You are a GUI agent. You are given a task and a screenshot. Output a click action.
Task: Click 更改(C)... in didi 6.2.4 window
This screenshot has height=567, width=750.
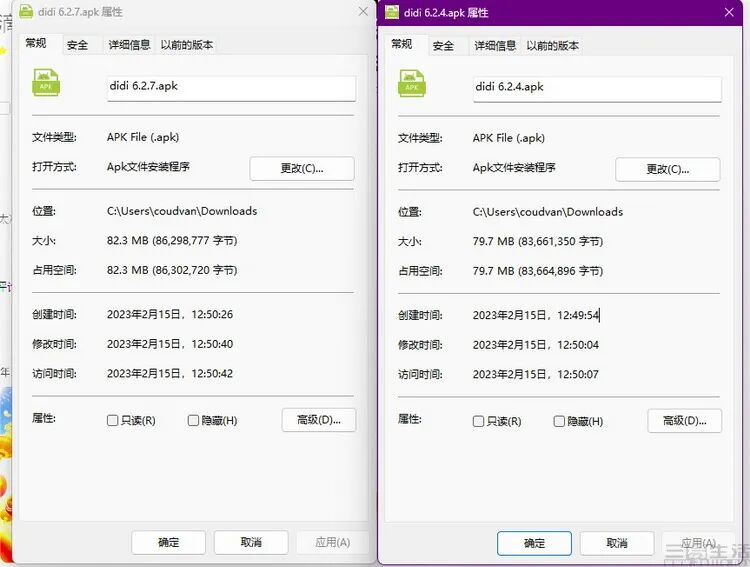668,169
